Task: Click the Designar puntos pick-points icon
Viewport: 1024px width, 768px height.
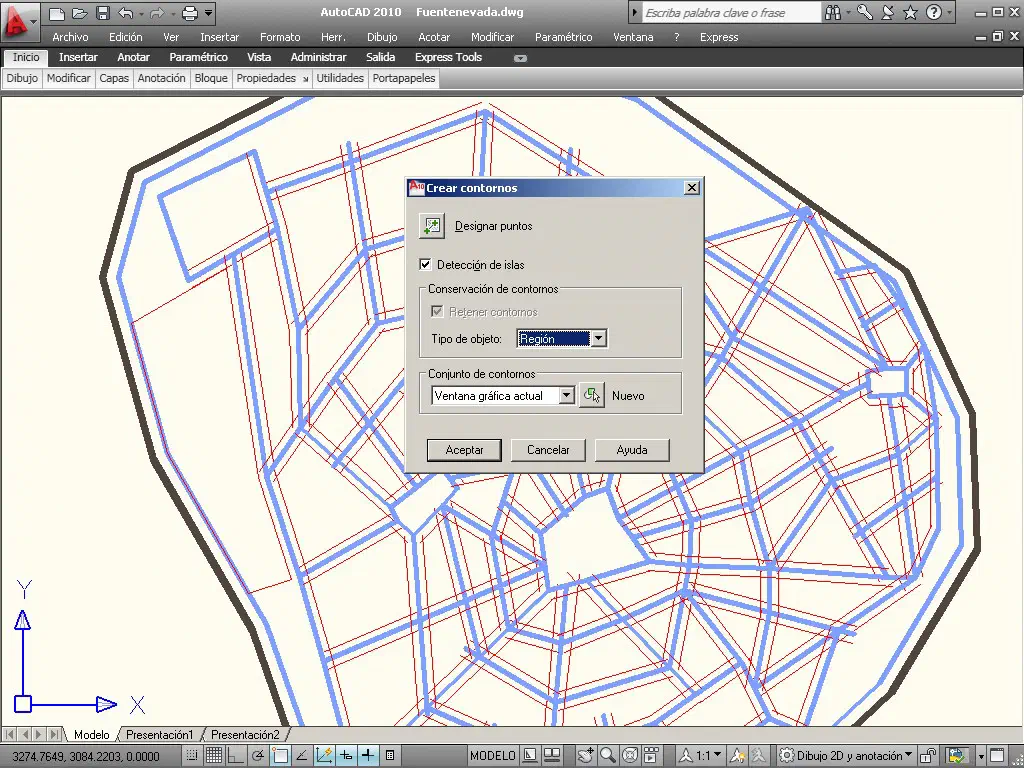Action: click(x=431, y=226)
